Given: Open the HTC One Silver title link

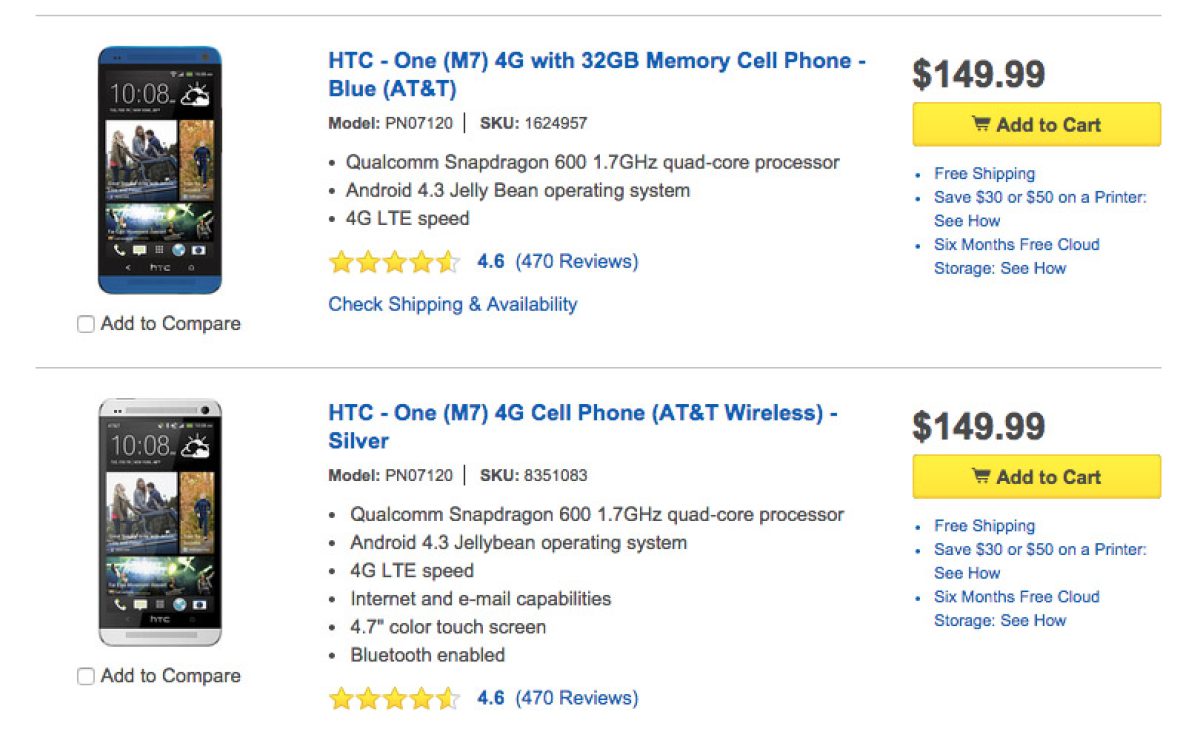Looking at the screenshot, I should pyautogui.click(x=582, y=426).
